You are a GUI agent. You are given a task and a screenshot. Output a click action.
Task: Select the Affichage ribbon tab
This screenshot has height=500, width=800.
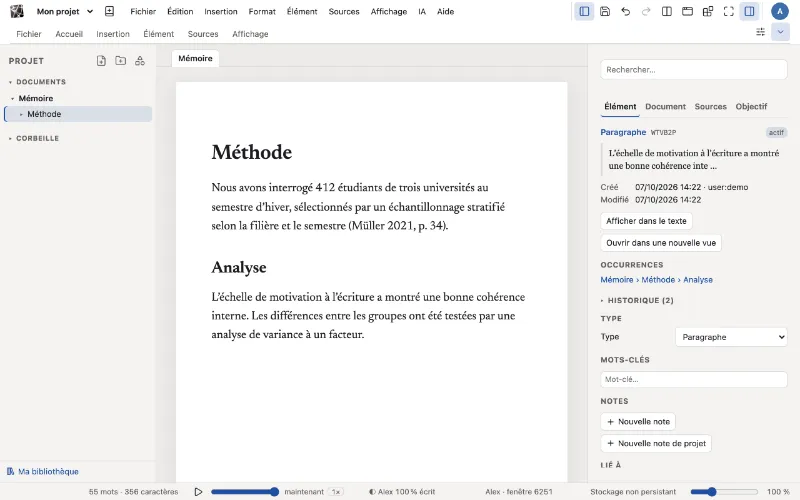pos(250,34)
